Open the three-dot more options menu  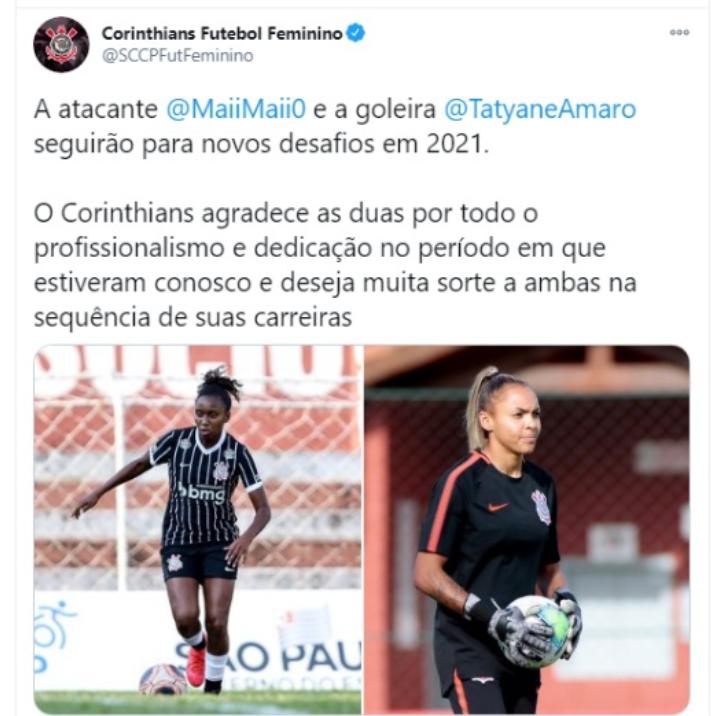pos(679,32)
